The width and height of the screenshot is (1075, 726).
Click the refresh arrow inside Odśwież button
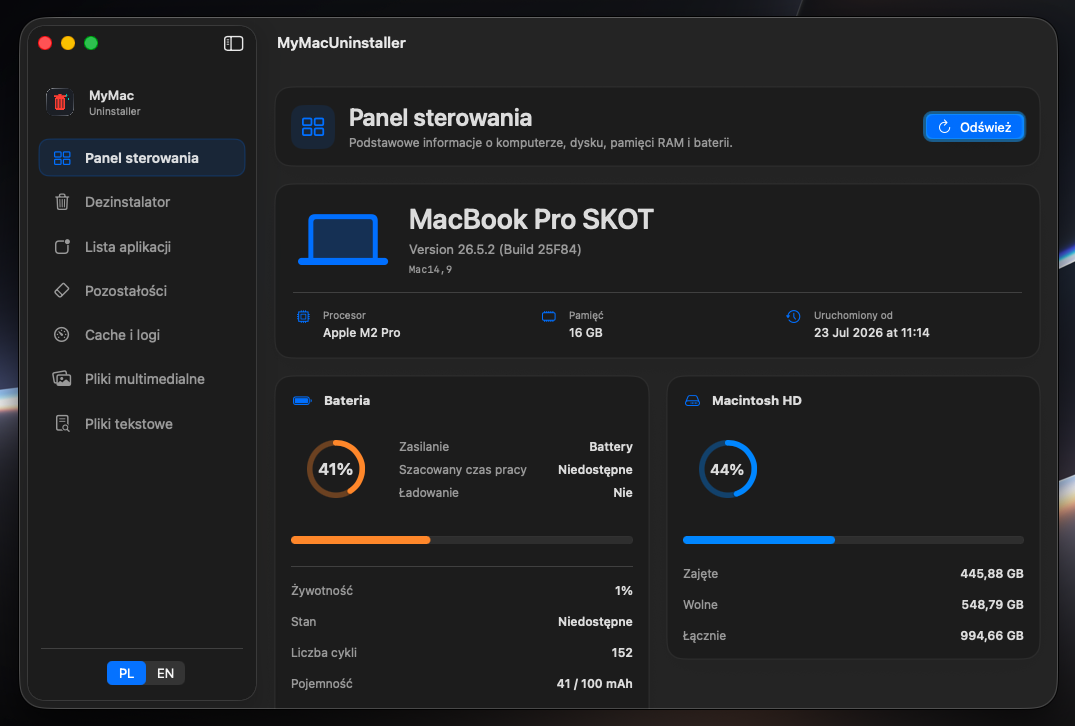pyautogui.click(x=944, y=127)
